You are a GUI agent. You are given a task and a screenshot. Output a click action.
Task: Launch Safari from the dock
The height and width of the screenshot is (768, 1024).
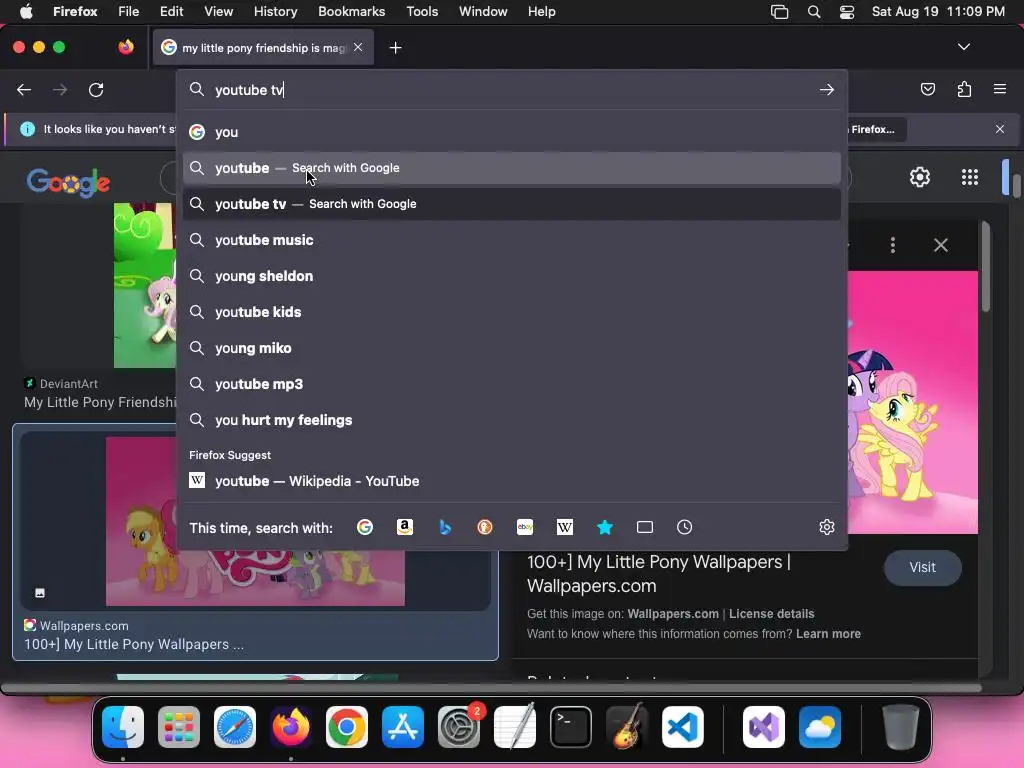click(235, 727)
